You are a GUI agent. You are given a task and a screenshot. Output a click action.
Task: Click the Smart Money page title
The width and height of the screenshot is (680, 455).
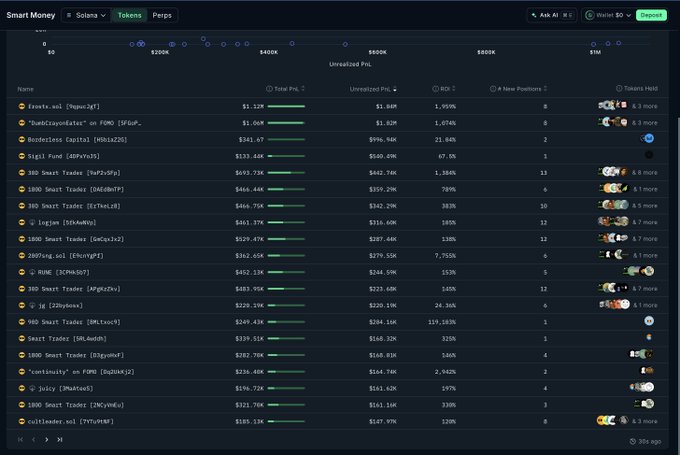coord(31,15)
